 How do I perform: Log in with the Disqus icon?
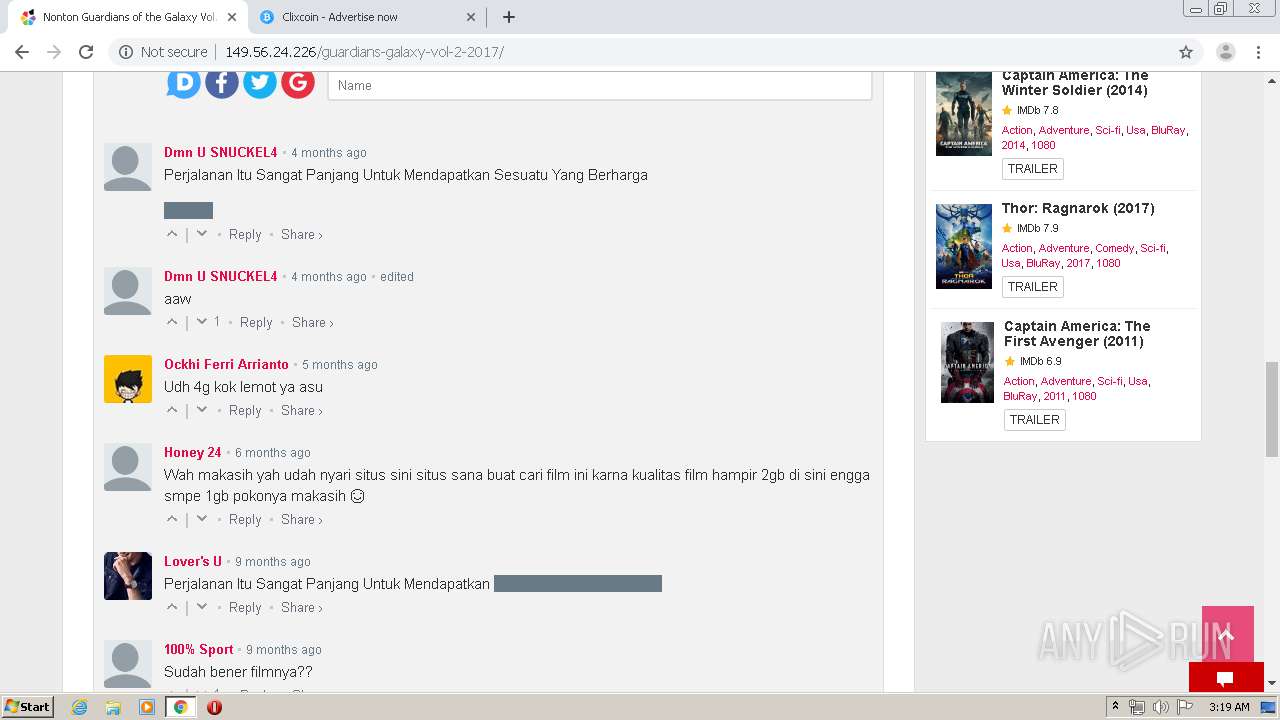click(x=184, y=82)
